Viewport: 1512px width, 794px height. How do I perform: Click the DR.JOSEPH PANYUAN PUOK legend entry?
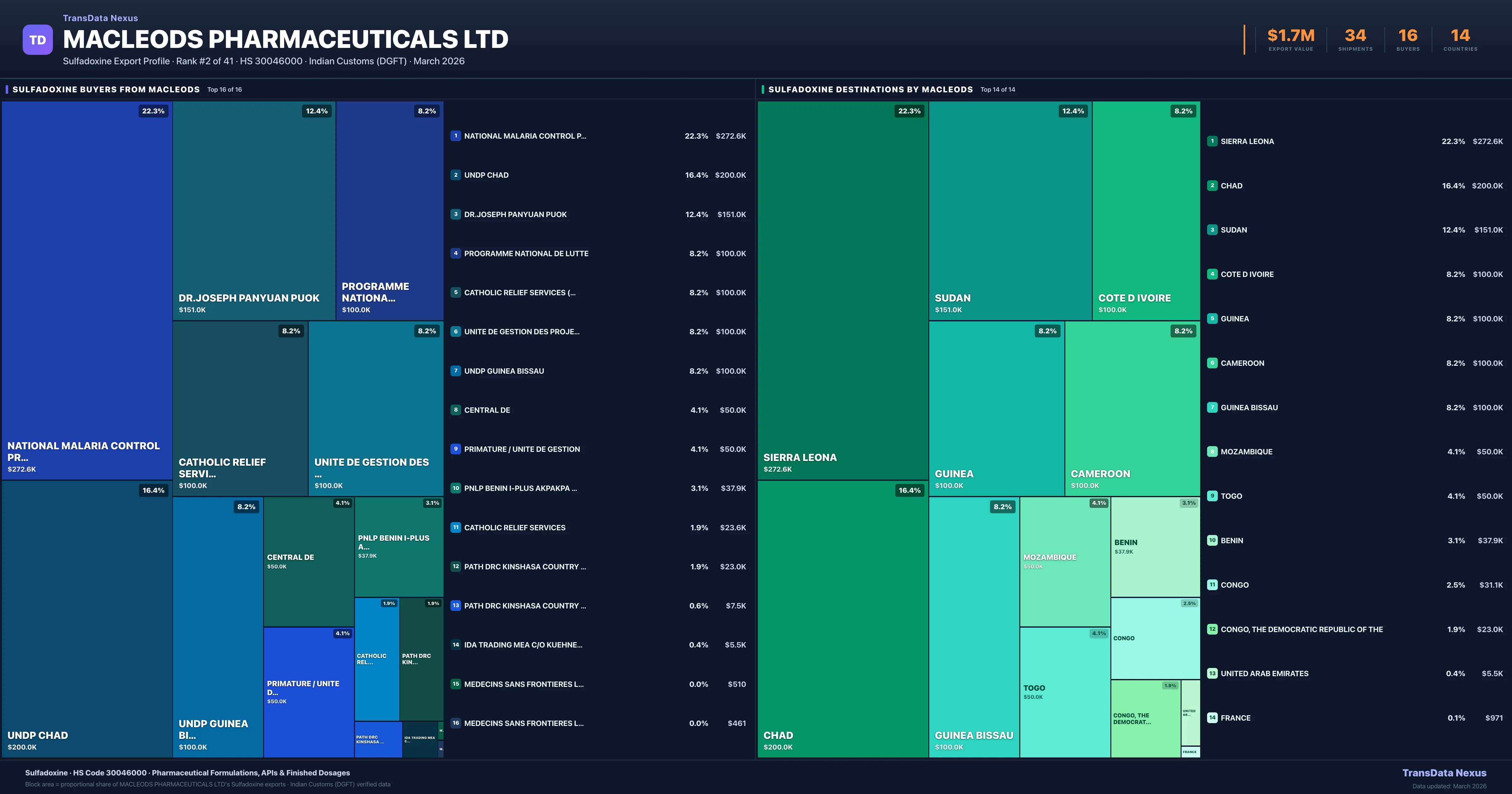point(515,214)
